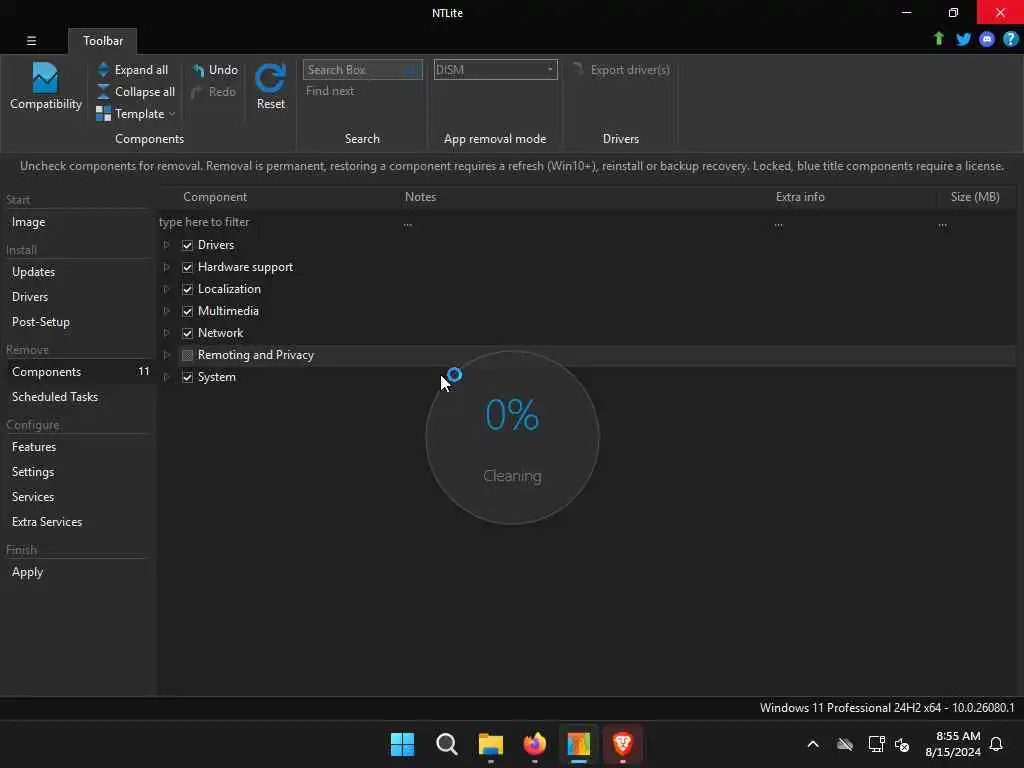Undo the last change
Viewport: 1024px width, 768px height.
point(215,70)
